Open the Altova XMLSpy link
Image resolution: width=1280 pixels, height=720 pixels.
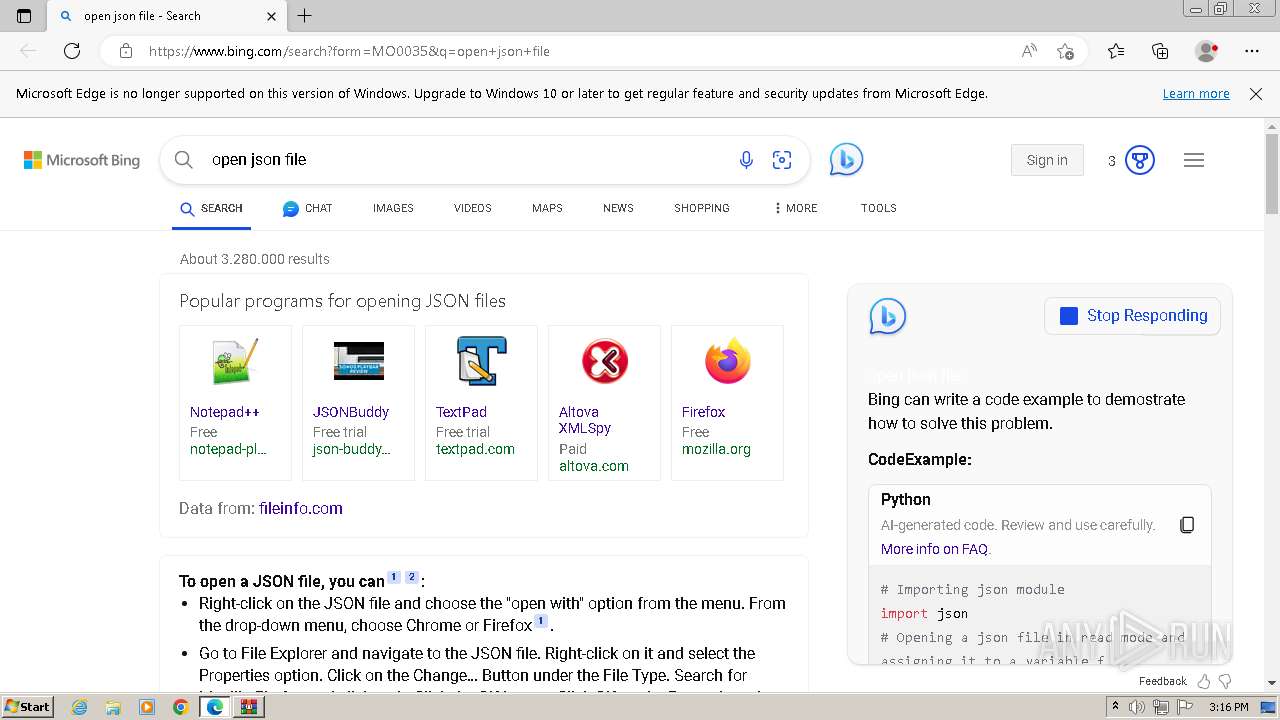point(585,420)
